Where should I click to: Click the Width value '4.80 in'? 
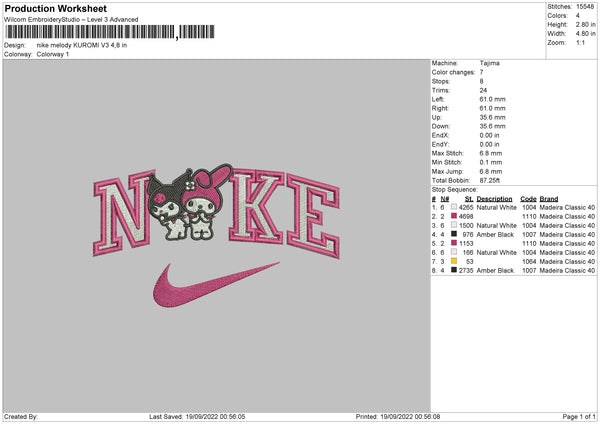(x=585, y=34)
